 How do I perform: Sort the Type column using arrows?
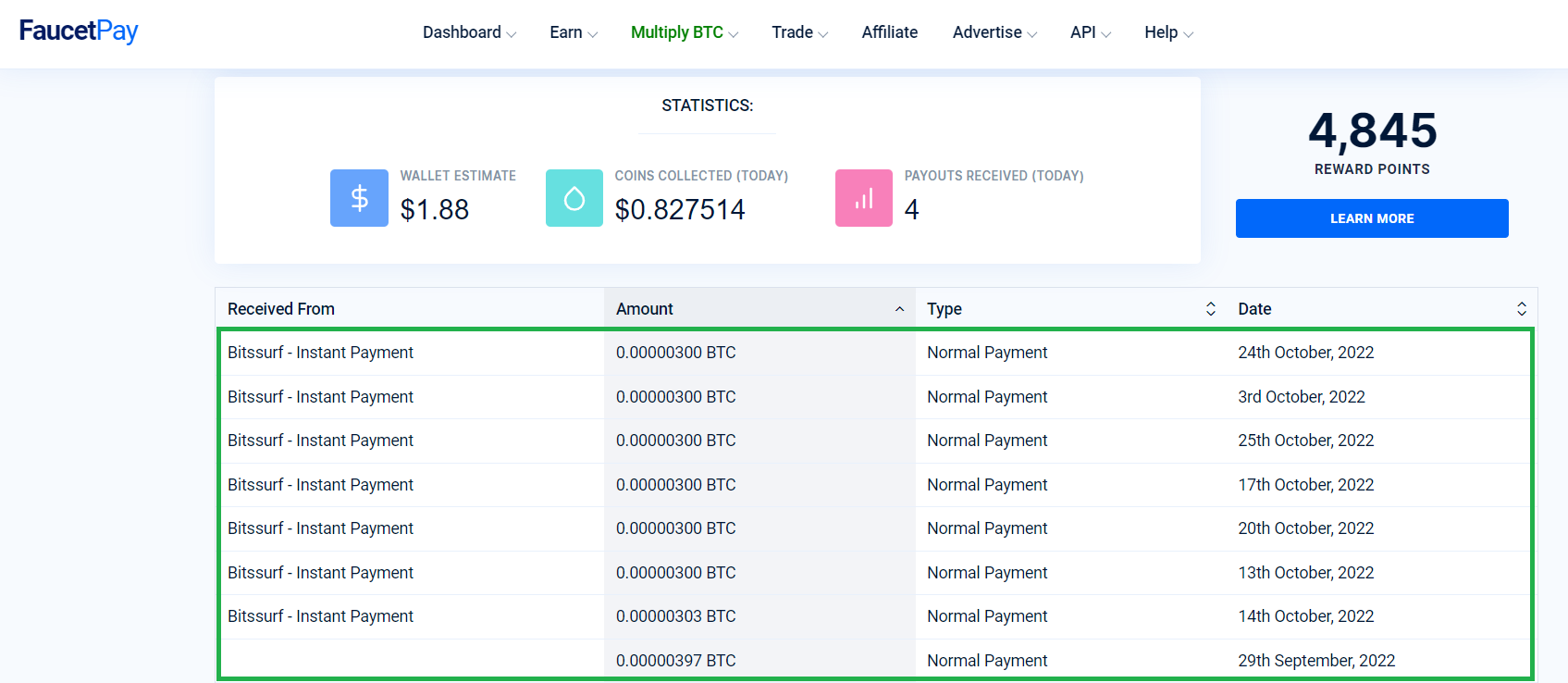[1211, 309]
